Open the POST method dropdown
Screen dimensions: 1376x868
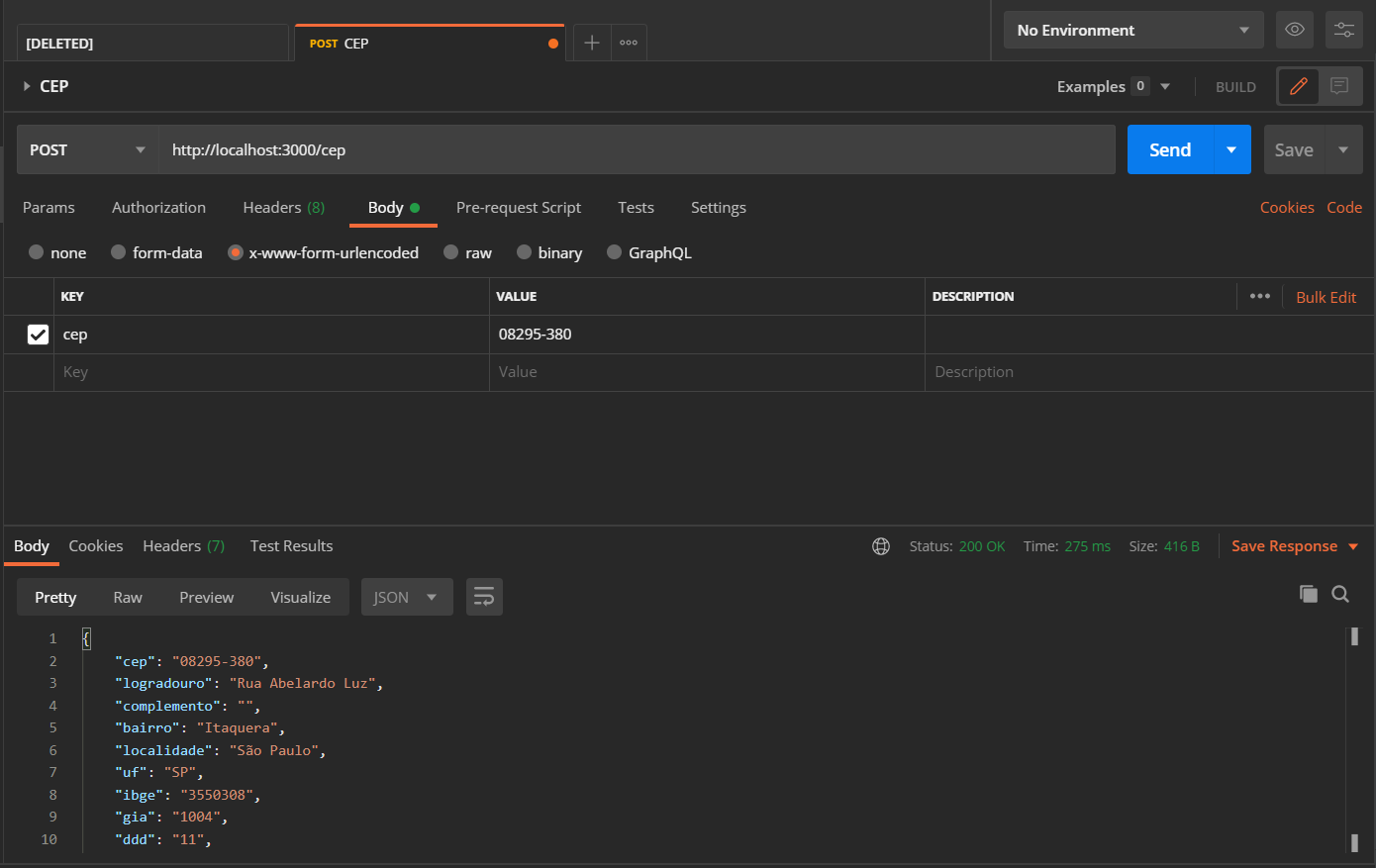point(87,149)
